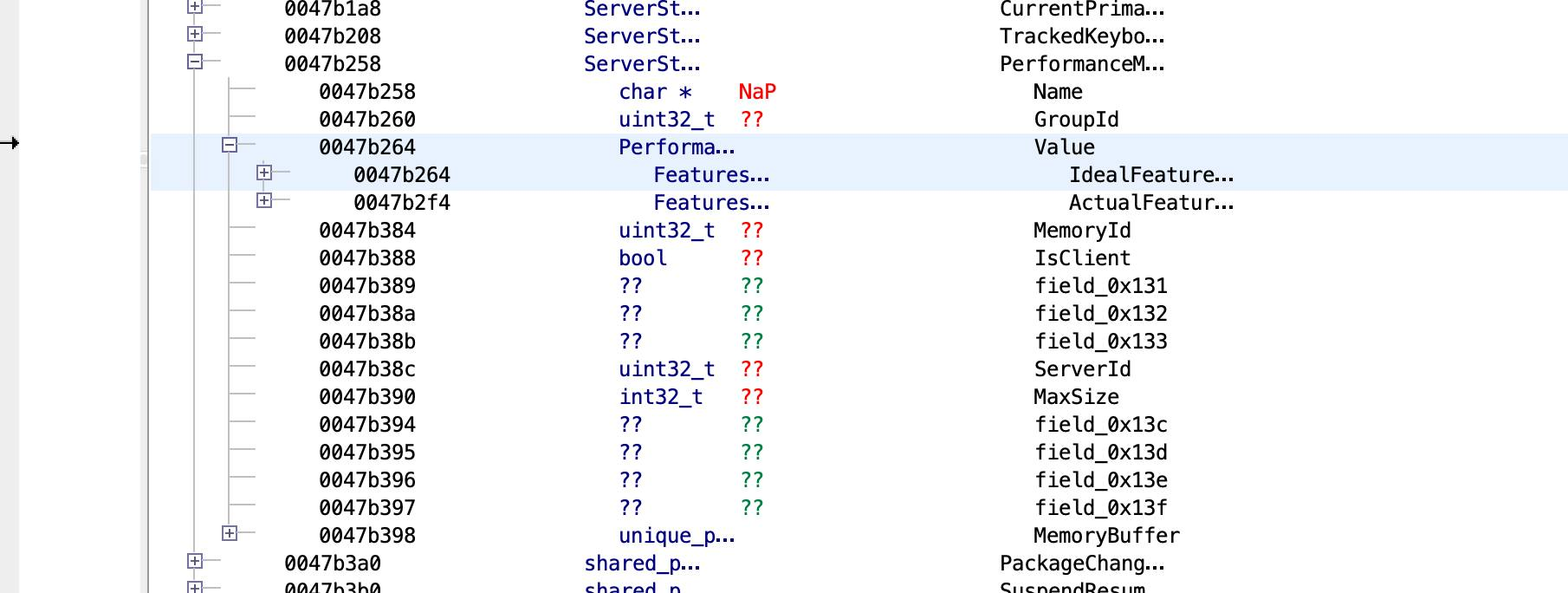
Task: Expand the ActualFeatur... row at 0047b2f4
Action: [x=264, y=200]
